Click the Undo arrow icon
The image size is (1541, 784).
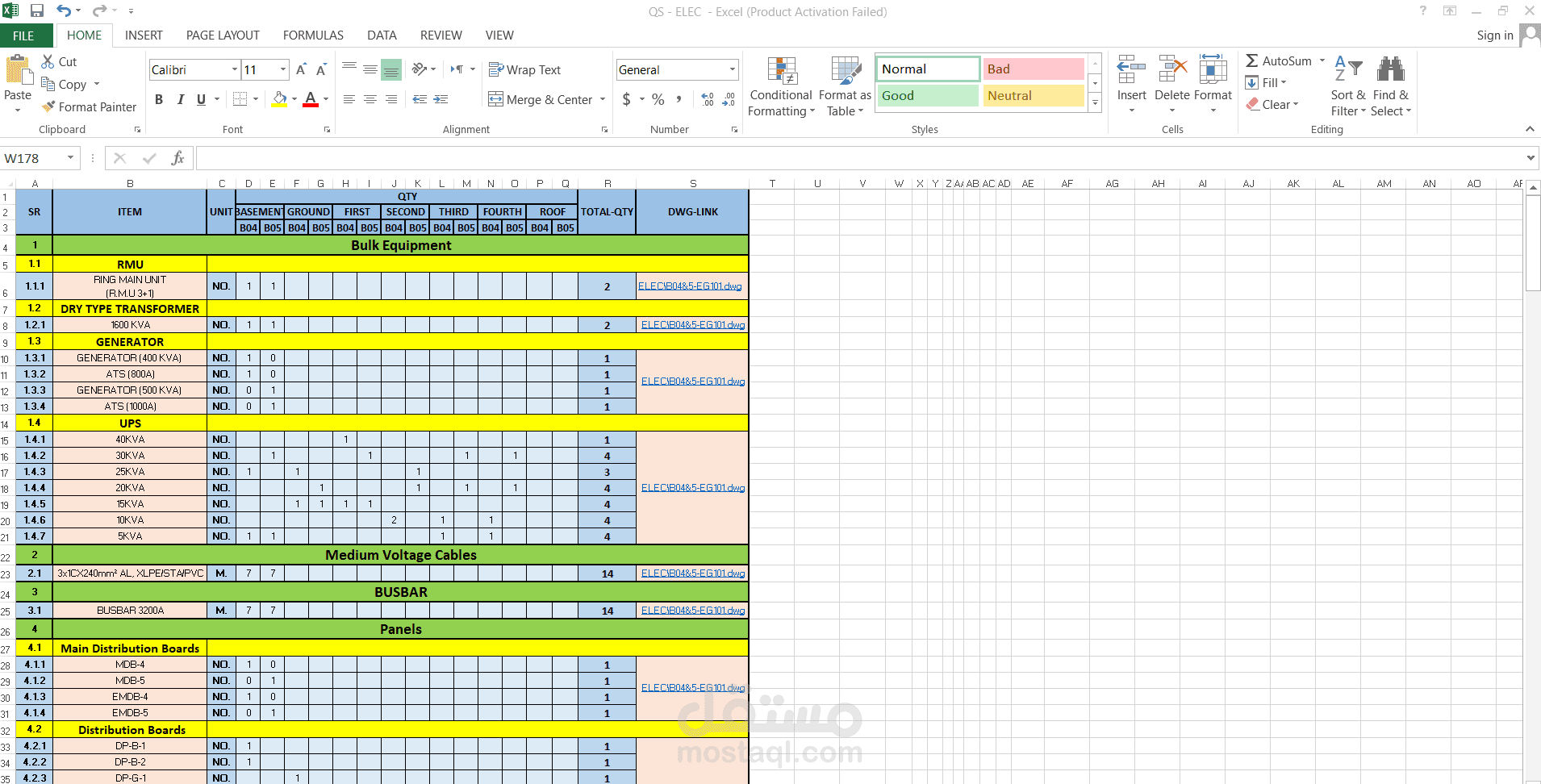tap(64, 11)
